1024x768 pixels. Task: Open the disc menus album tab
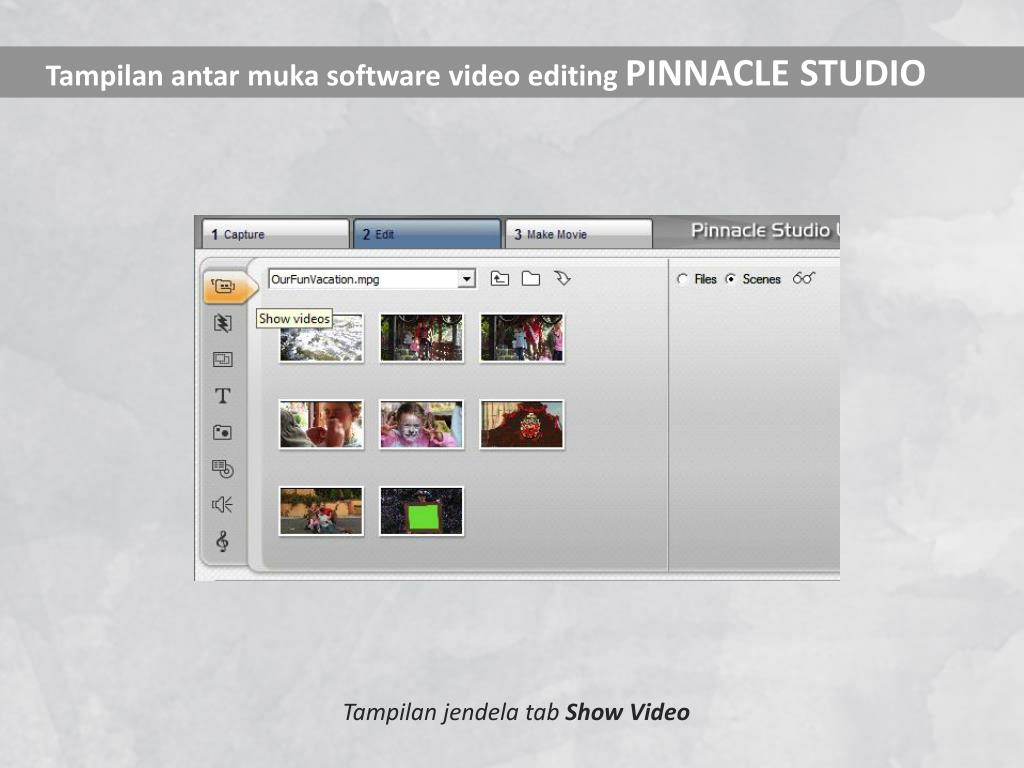[223, 468]
